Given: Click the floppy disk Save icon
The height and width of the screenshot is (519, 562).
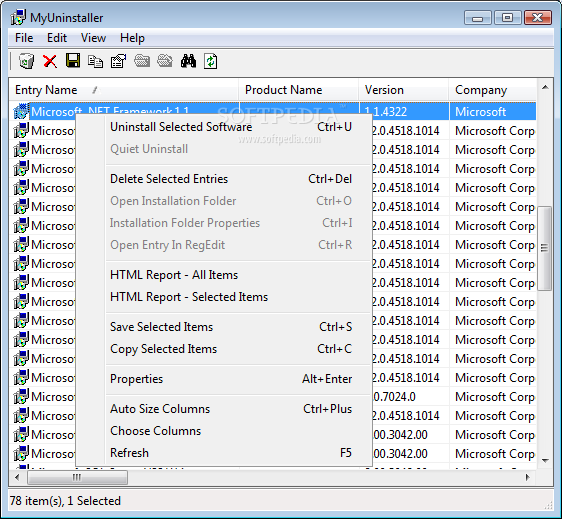Looking at the screenshot, I should click(73, 61).
